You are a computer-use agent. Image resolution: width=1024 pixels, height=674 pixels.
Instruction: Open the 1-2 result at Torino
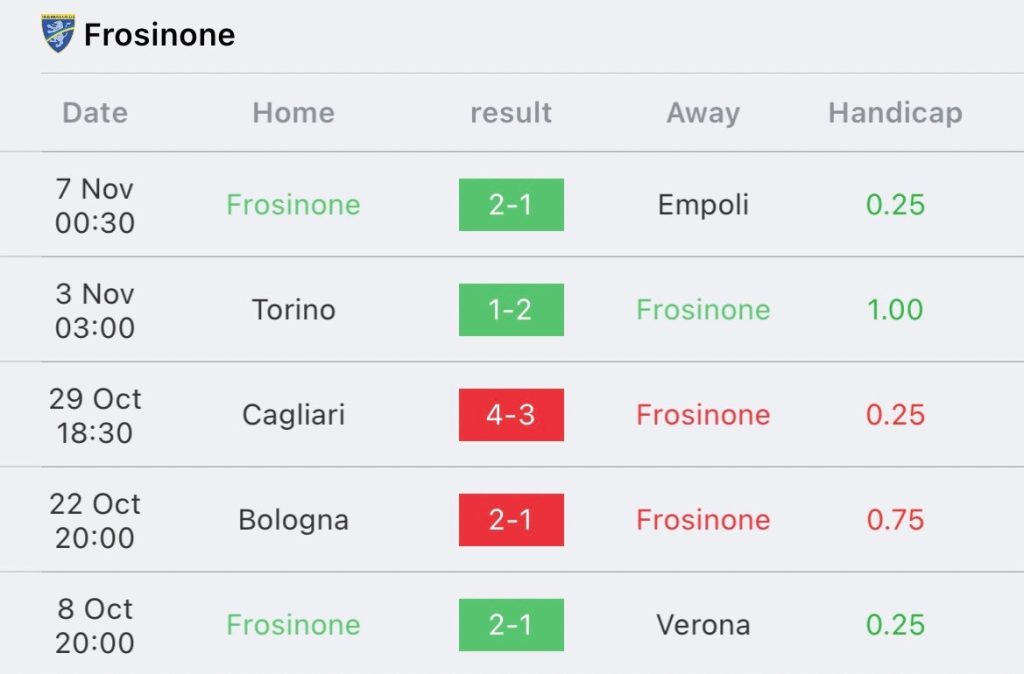(x=511, y=310)
